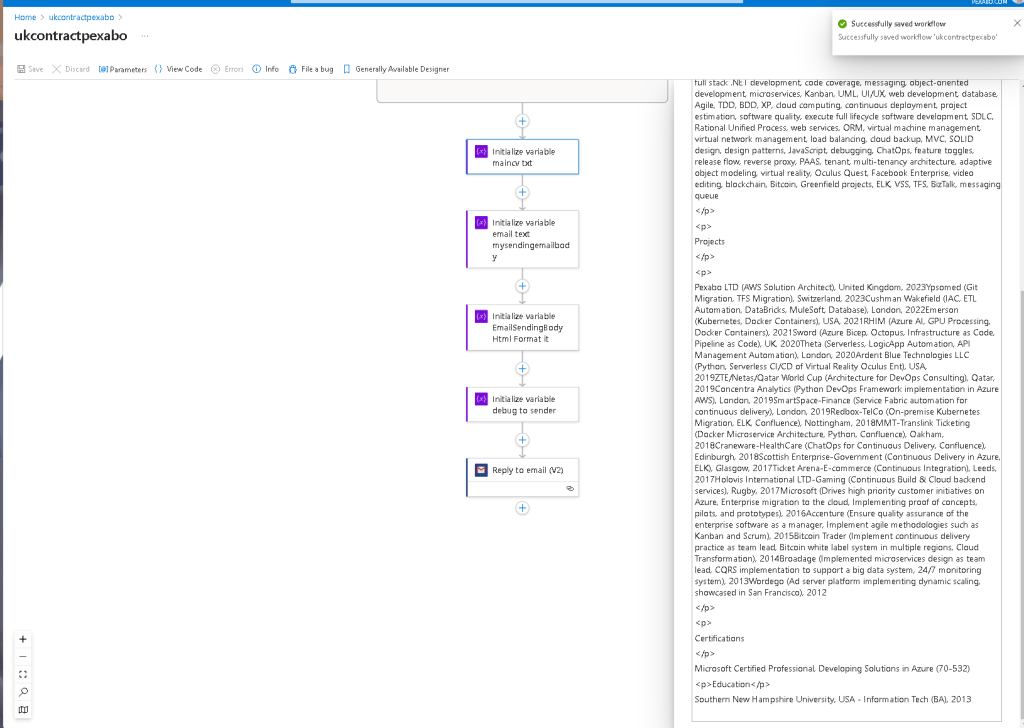Image resolution: width=1024 pixels, height=728 pixels.
Task: Go to Home breadcrumb
Action: click(x=25, y=18)
